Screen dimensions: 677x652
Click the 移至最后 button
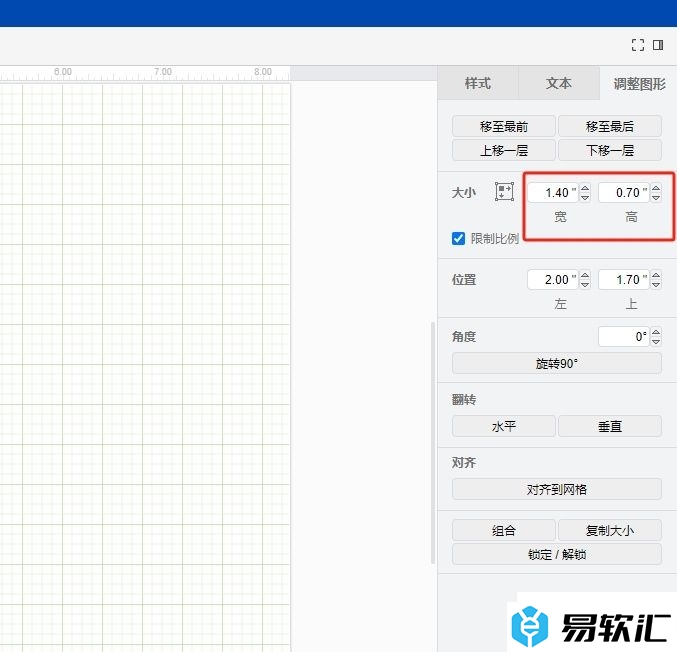click(610, 127)
